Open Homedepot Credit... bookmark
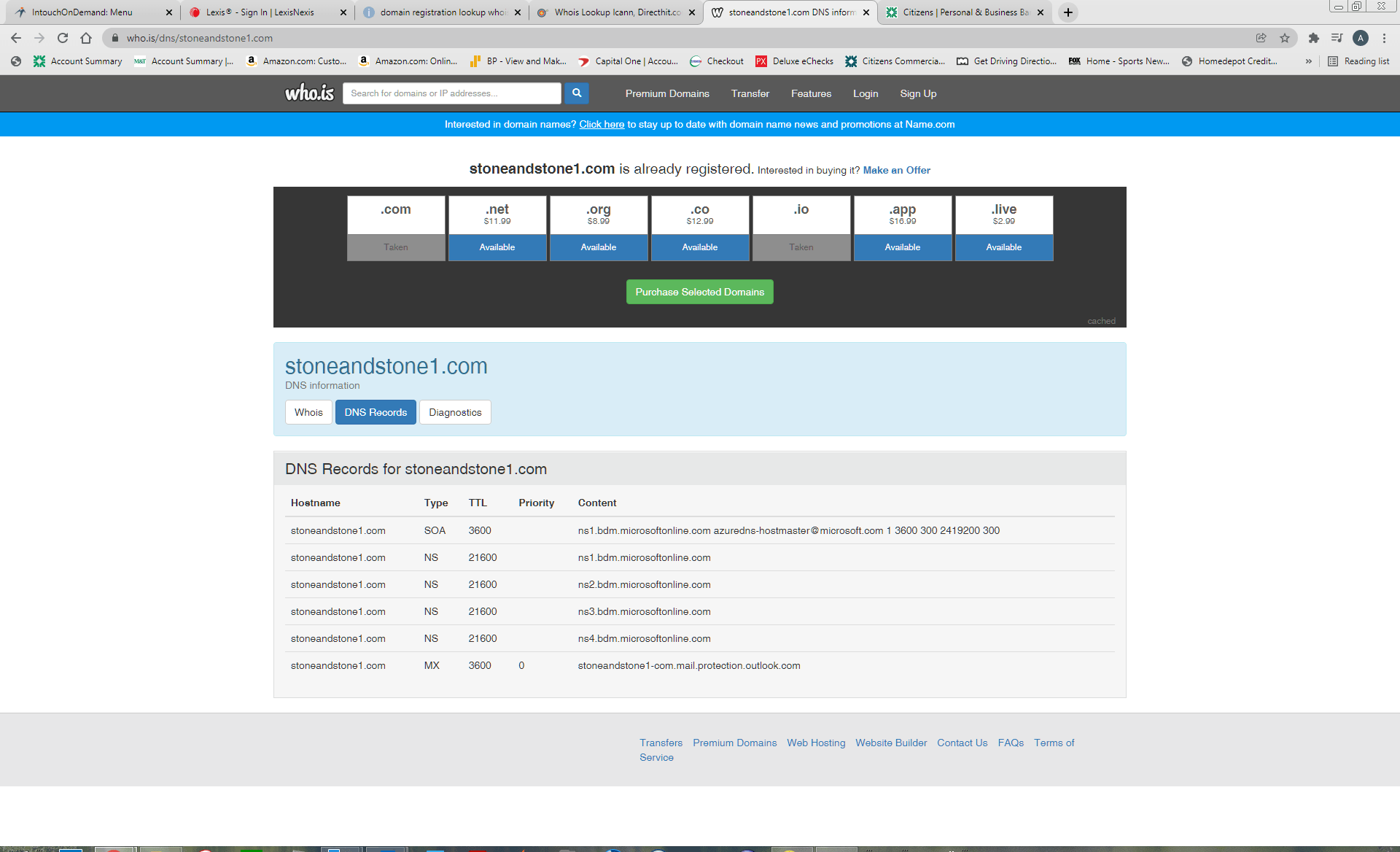This screenshot has width=1400, height=852. (1229, 61)
